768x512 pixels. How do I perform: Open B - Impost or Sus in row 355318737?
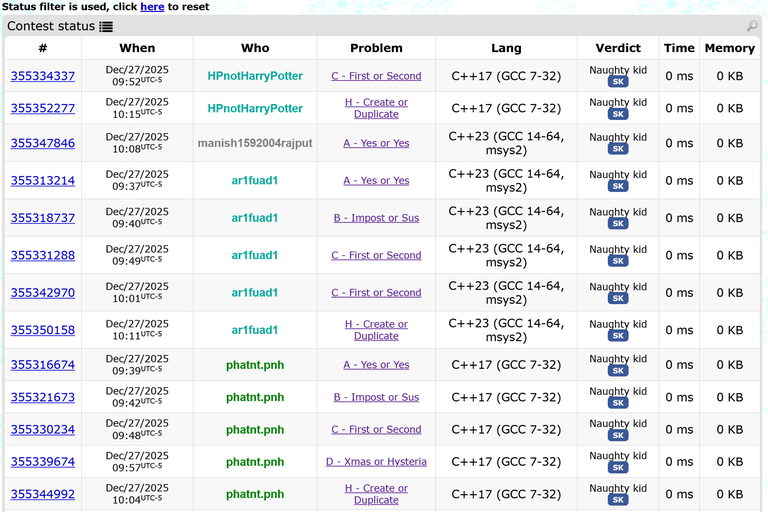376,218
